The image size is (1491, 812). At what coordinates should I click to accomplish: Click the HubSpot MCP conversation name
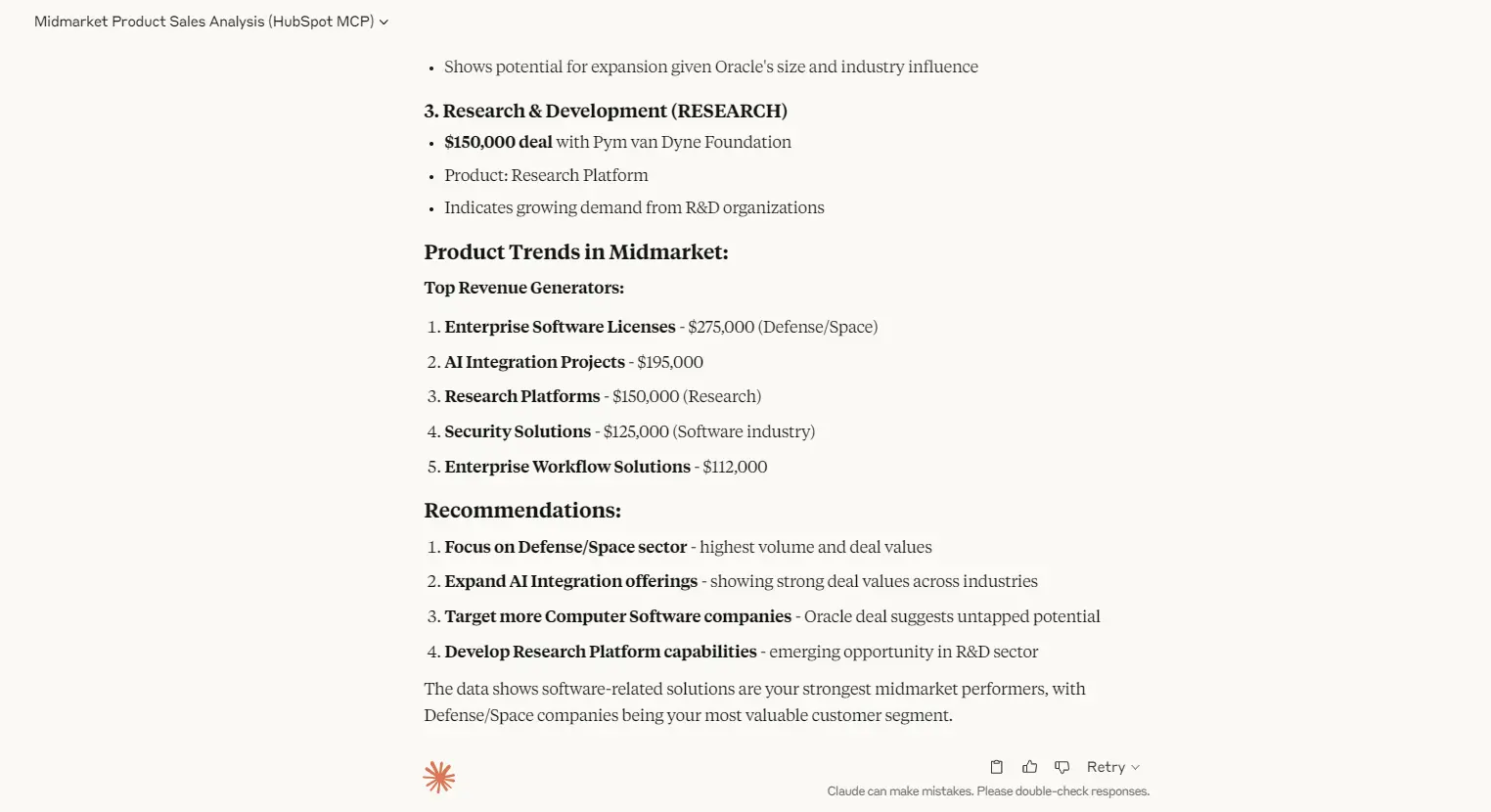point(323,21)
